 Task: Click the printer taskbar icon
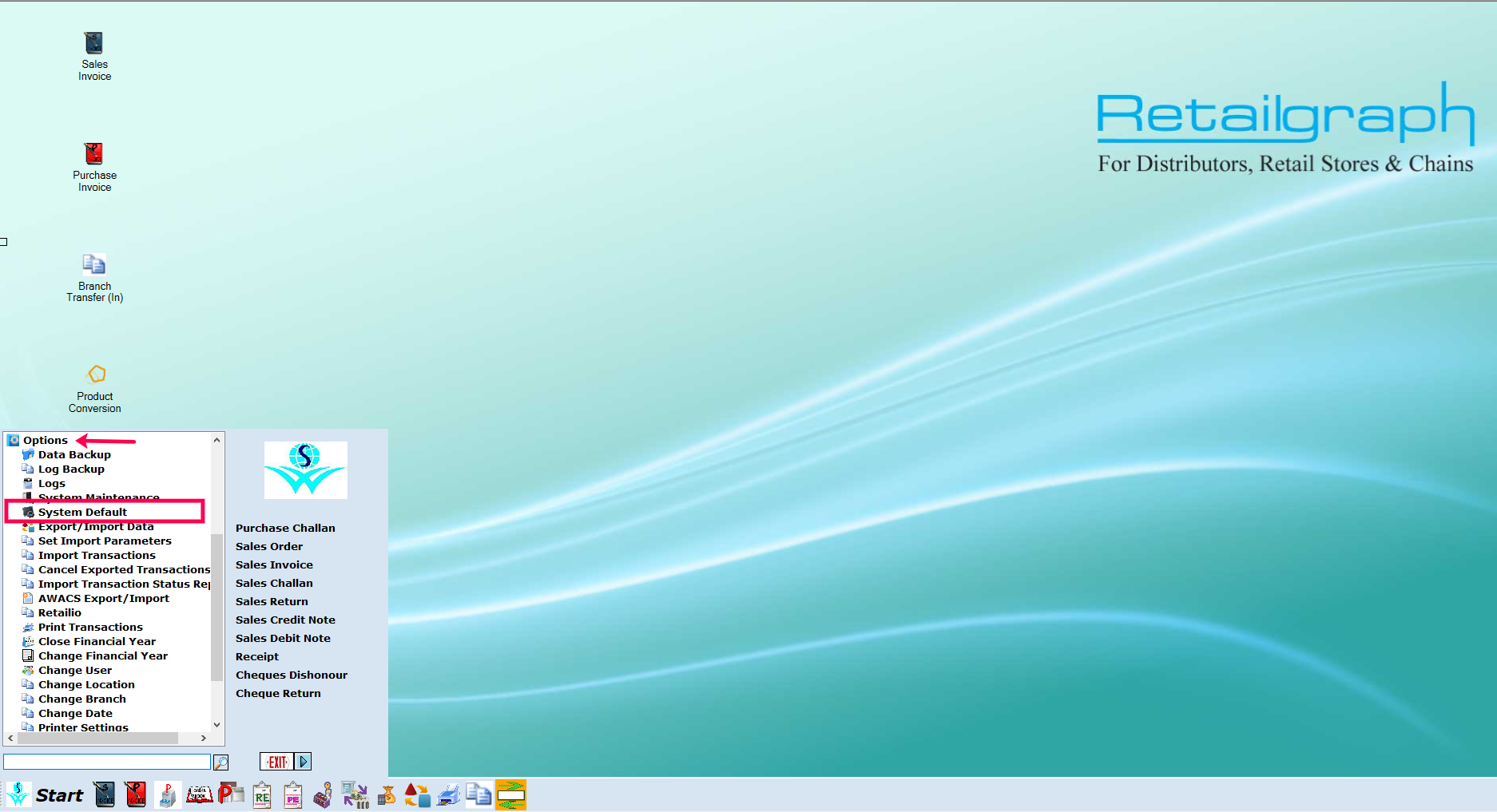pyautogui.click(x=448, y=795)
